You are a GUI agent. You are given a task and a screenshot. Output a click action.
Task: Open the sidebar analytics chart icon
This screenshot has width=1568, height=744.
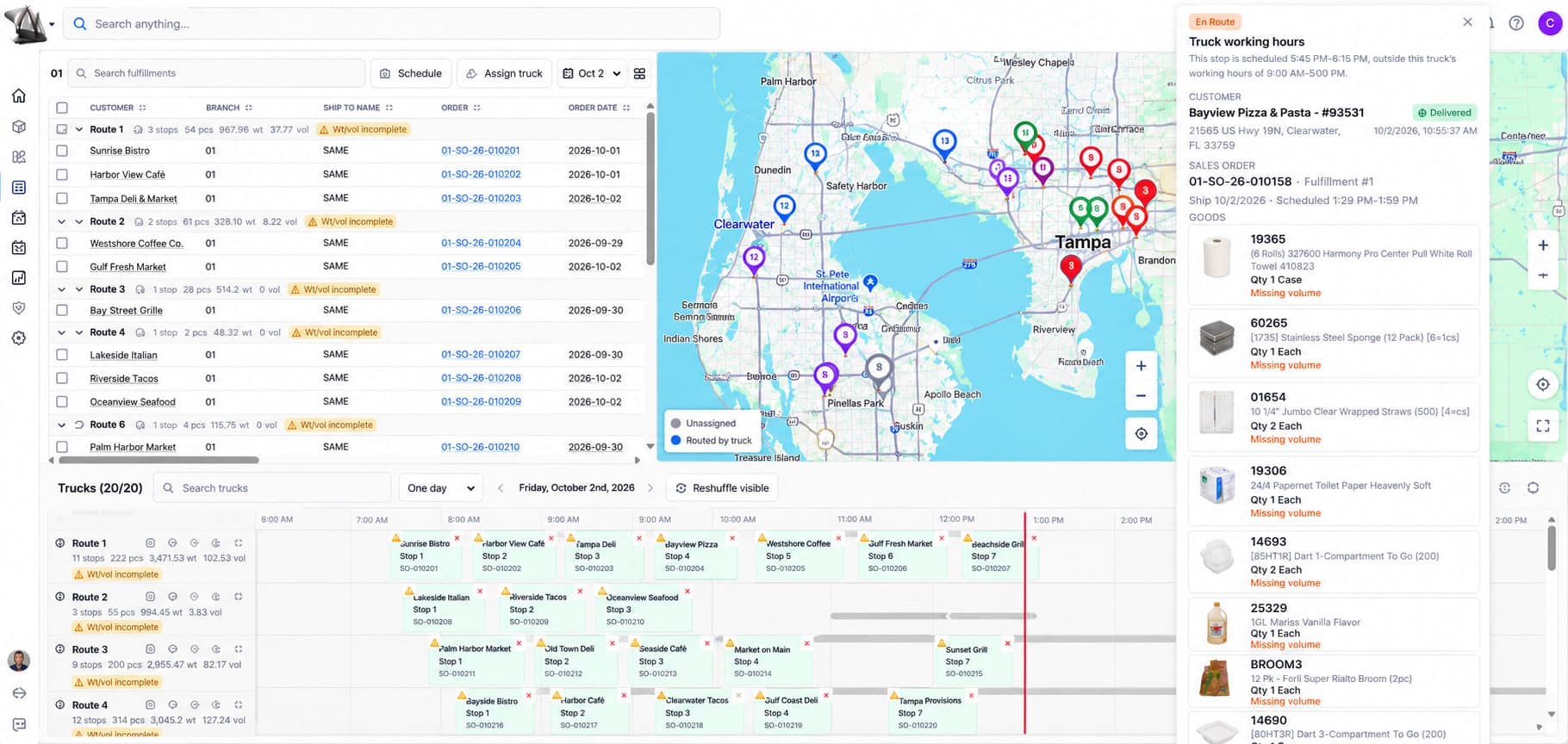19,278
